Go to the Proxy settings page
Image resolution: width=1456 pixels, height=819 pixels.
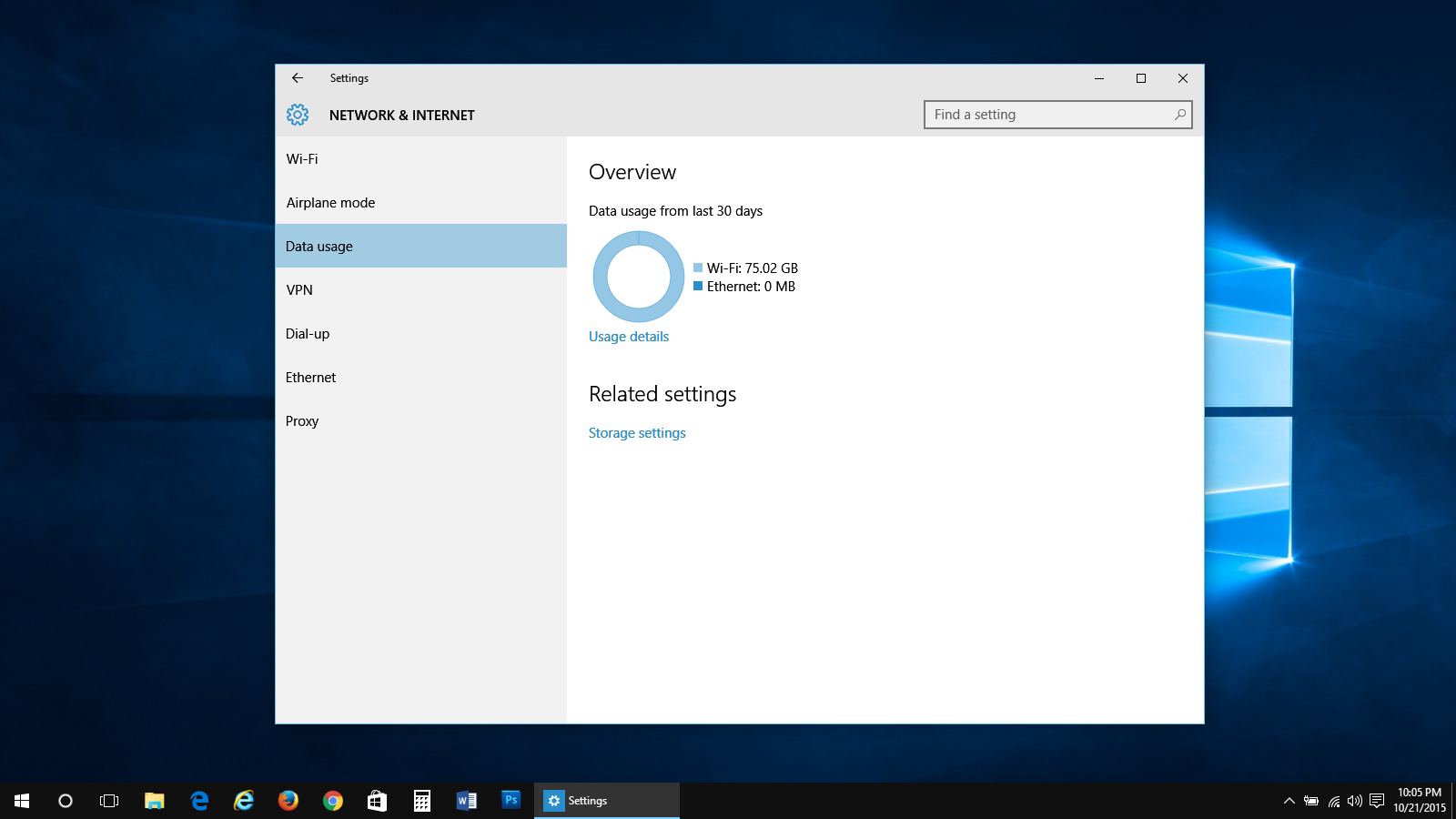302,421
